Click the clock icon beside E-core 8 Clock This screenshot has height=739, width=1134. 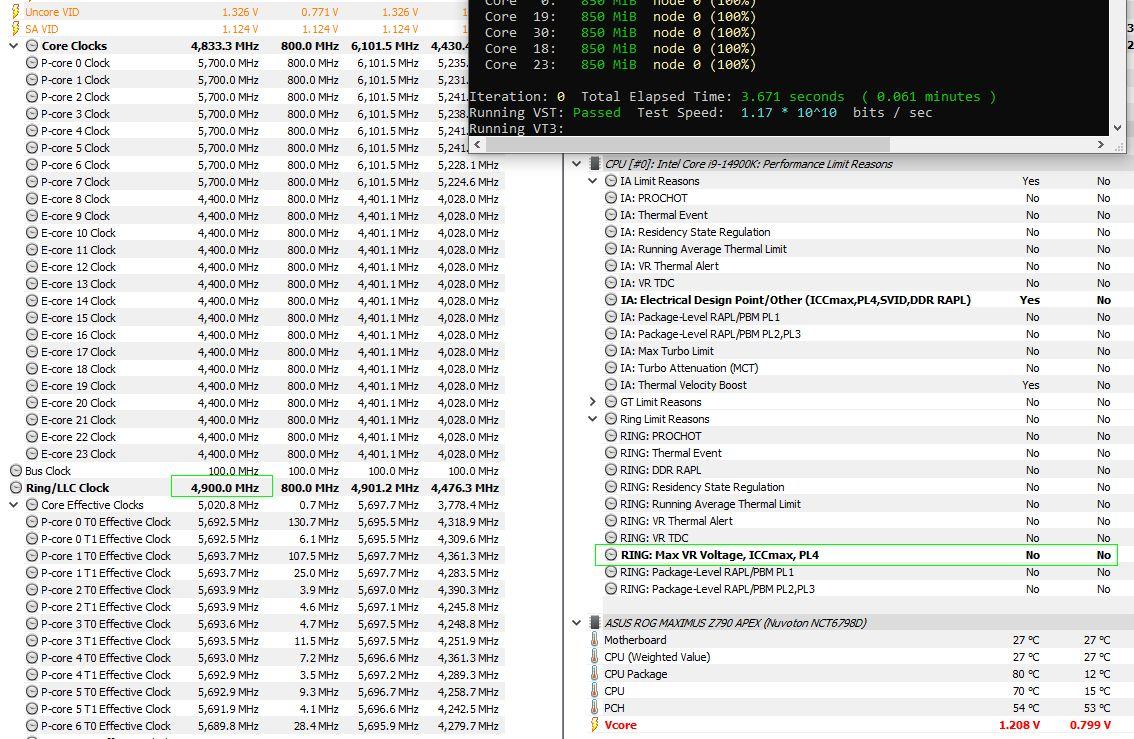[32, 199]
